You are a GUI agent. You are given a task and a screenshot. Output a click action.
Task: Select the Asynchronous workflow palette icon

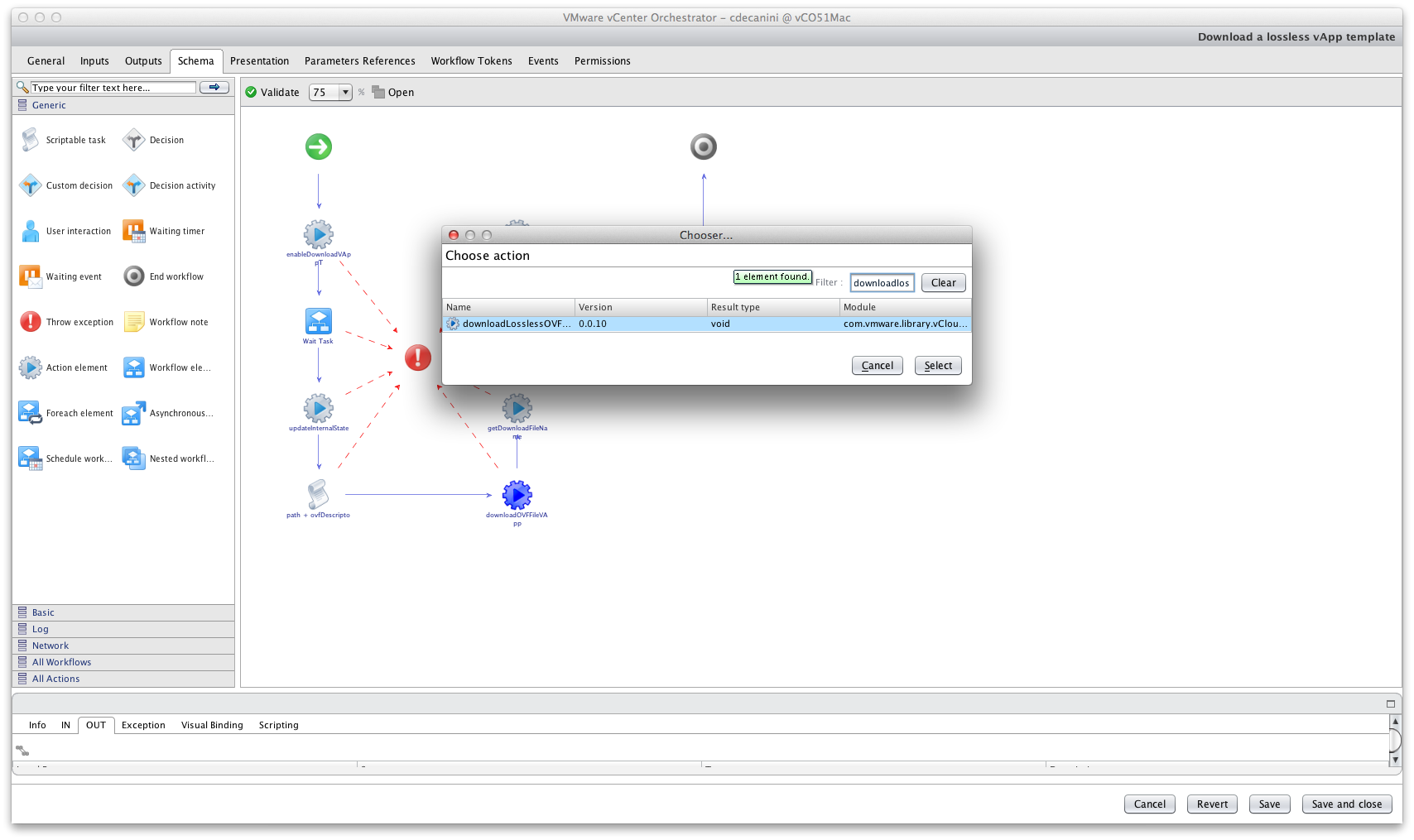point(133,413)
